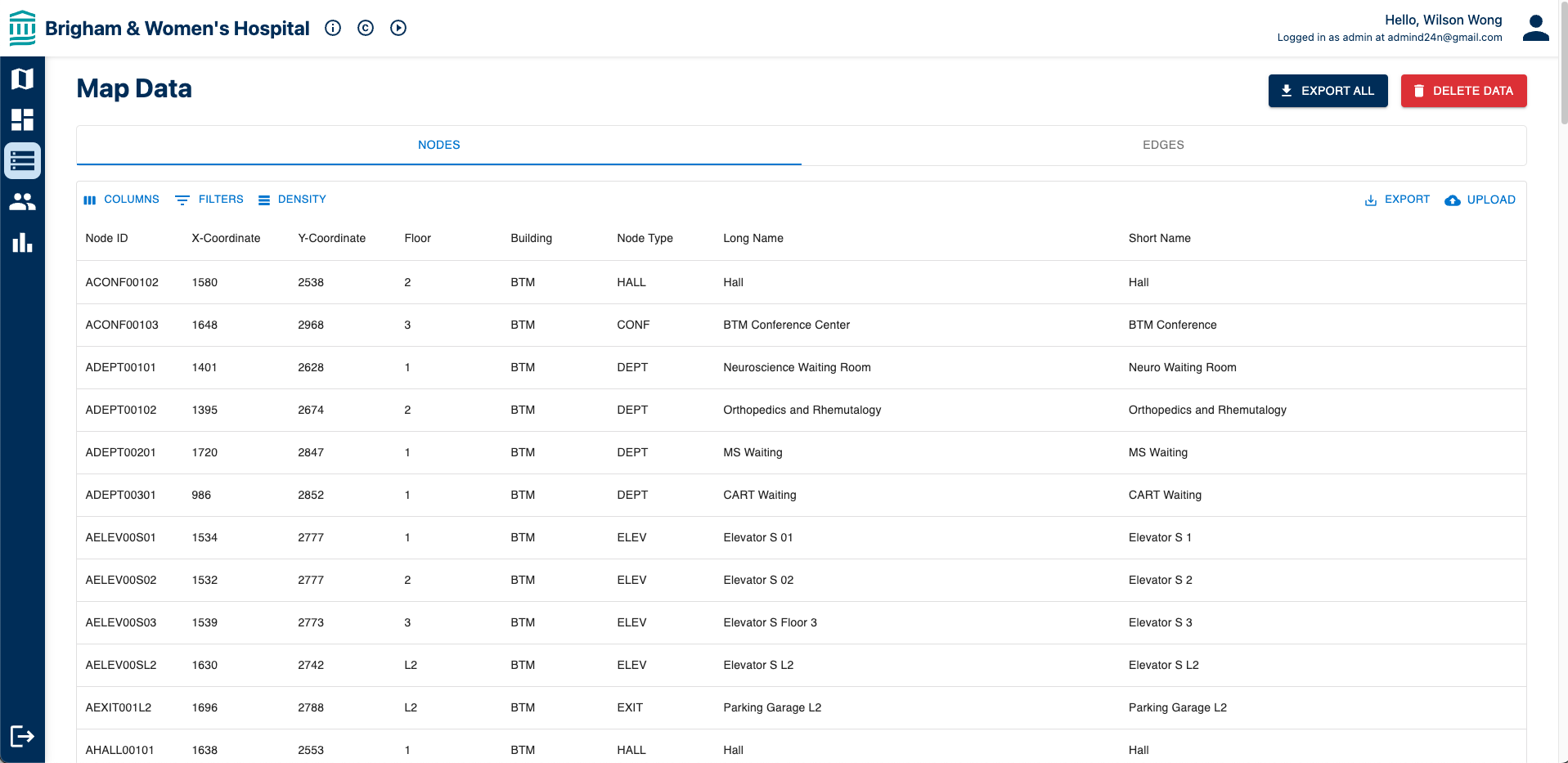Click the red Delete Data button
Viewport: 1568px width, 763px height.
(x=1463, y=91)
